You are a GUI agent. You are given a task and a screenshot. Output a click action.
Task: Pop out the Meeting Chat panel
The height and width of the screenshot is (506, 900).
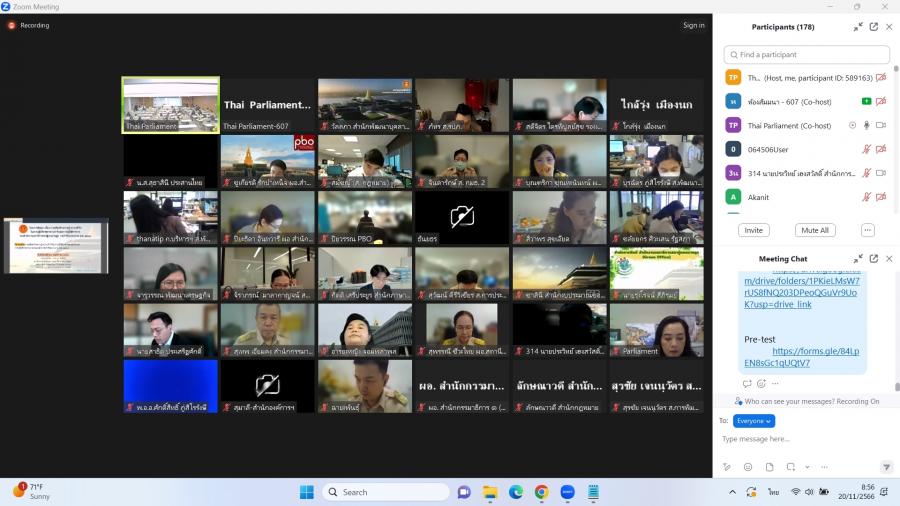pos(873,259)
